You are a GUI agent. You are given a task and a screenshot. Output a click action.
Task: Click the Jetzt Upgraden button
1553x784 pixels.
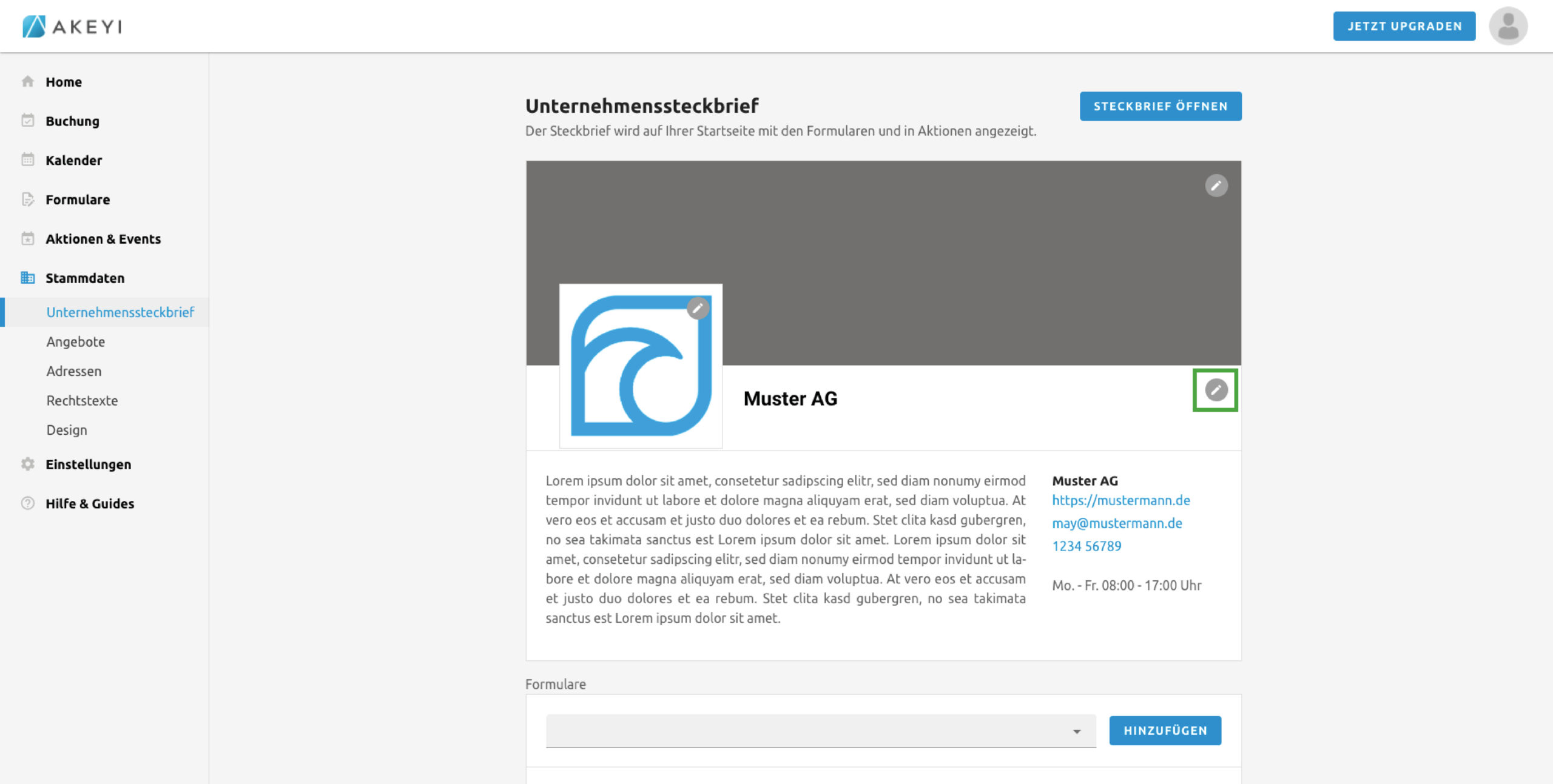tap(1404, 26)
